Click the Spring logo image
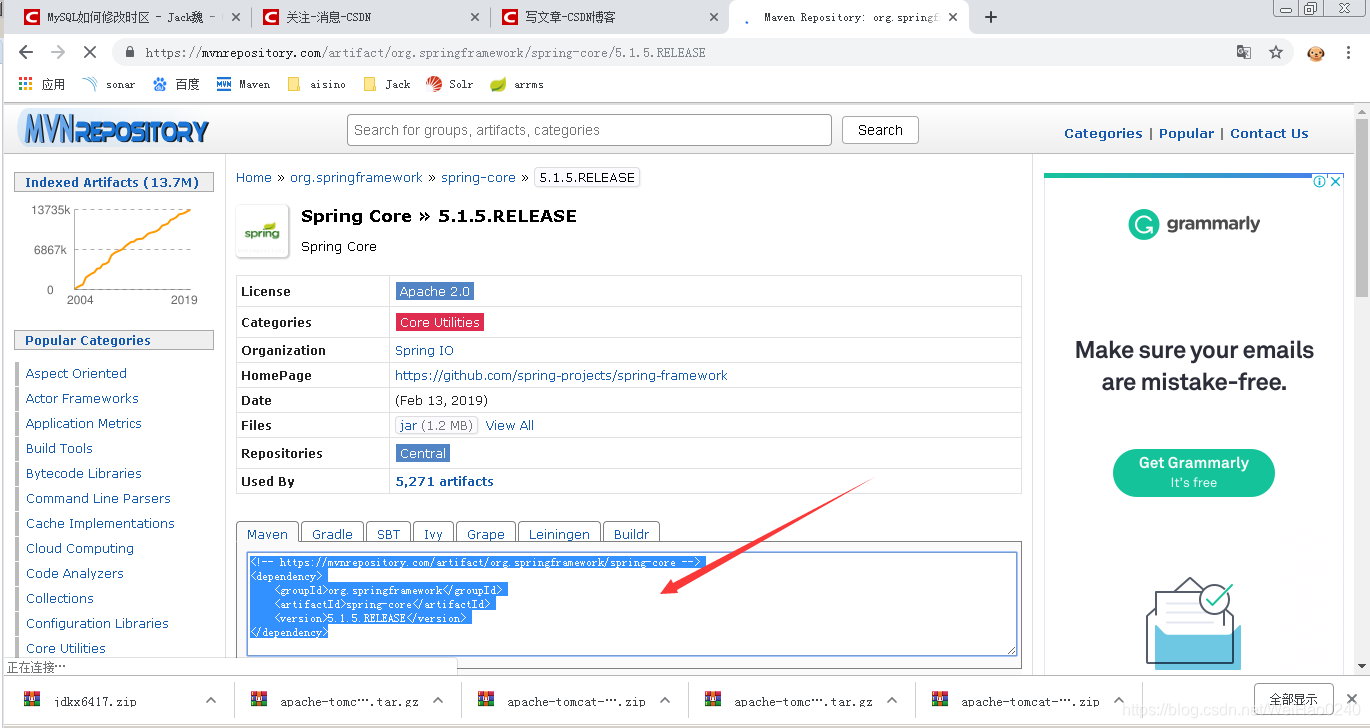 tap(263, 231)
